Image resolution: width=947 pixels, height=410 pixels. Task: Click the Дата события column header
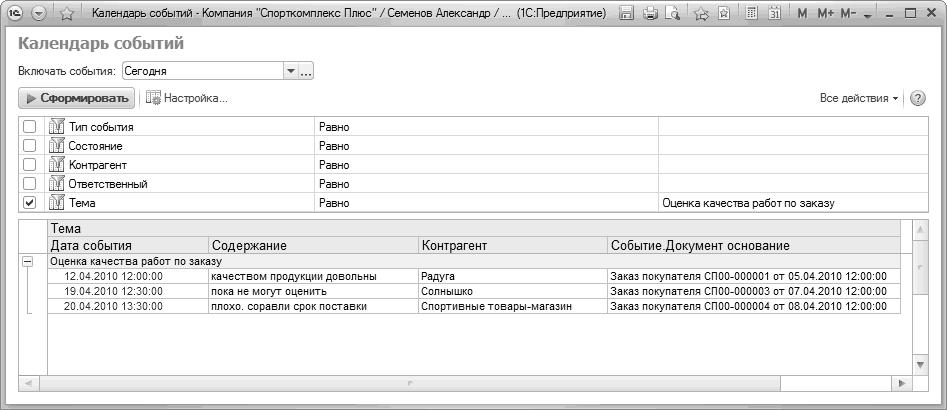point(128,246)
